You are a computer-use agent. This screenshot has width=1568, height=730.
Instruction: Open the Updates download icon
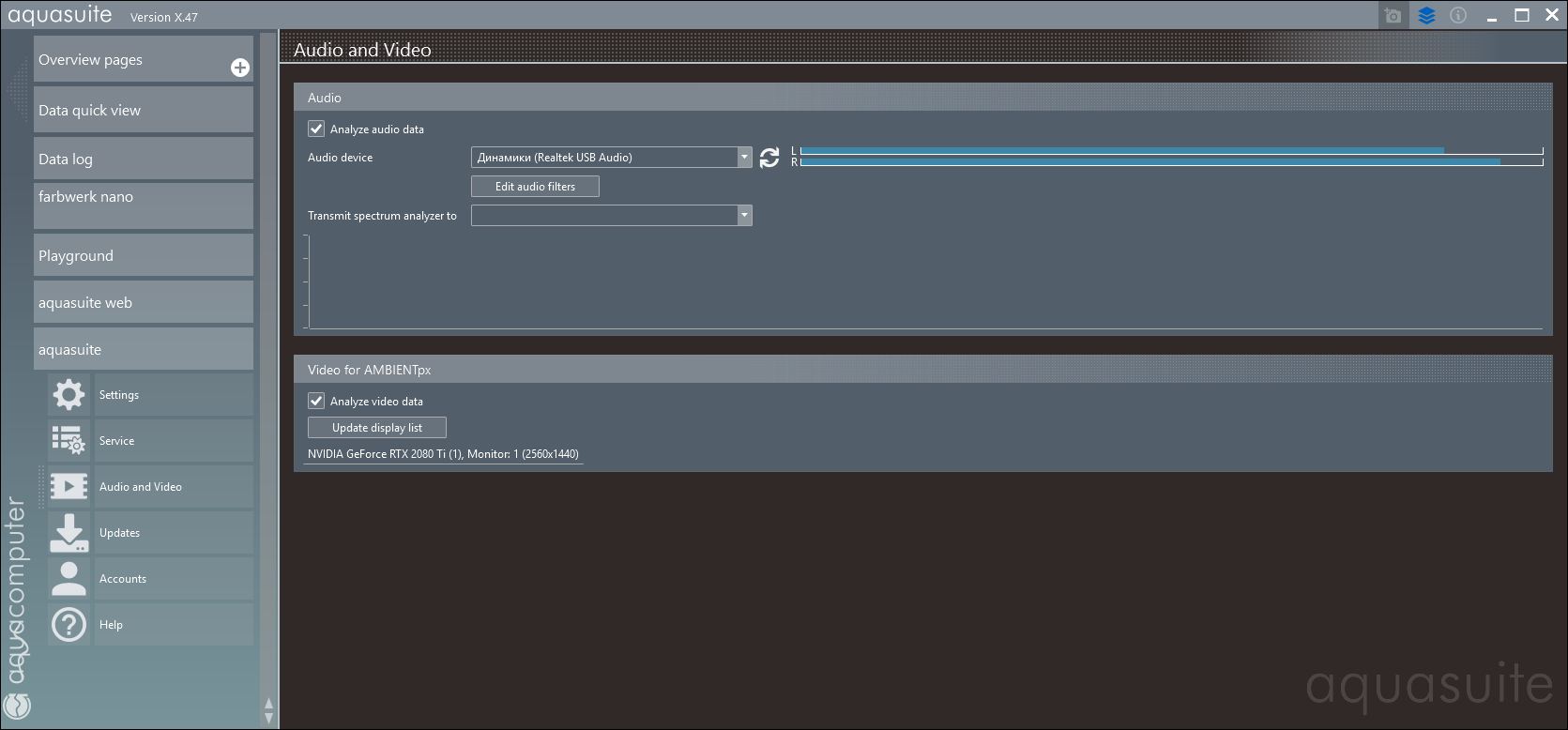click(69, 533)
